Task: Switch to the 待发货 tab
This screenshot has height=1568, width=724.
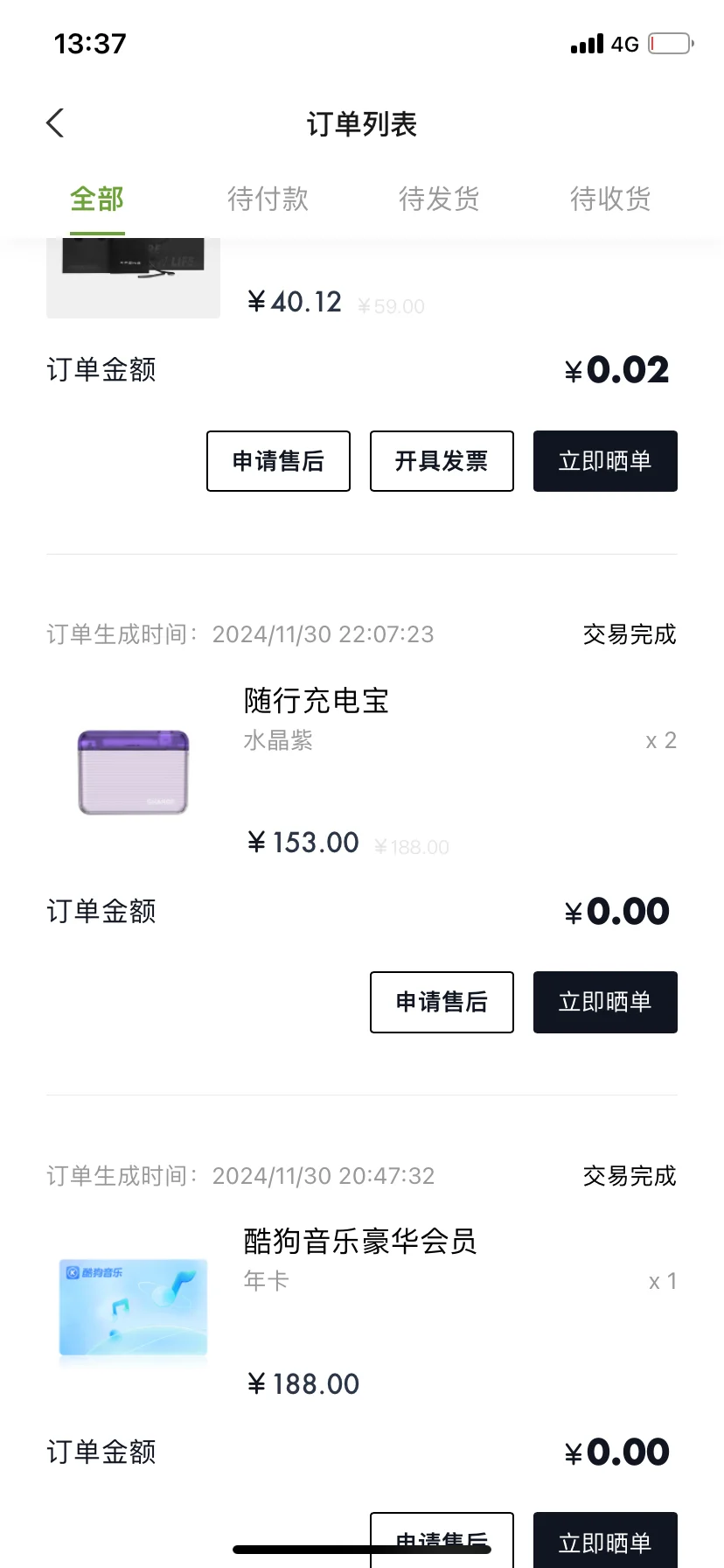Action: pos(439,199)
